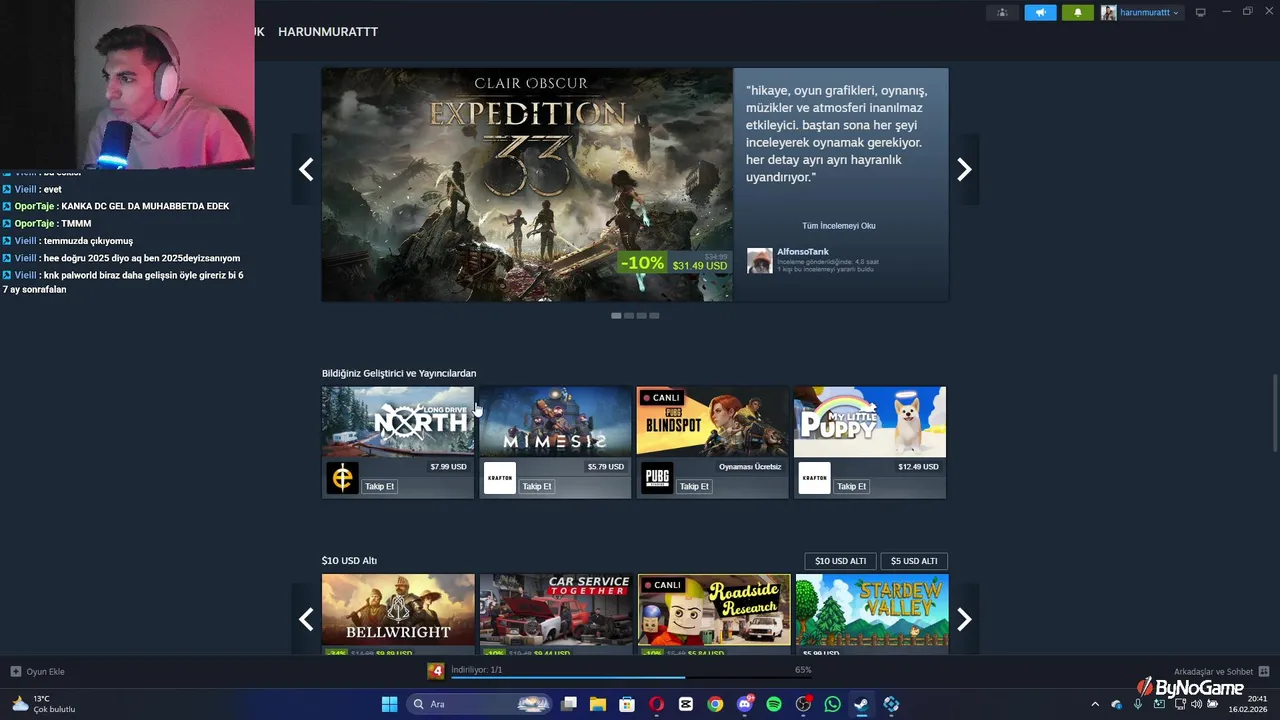Screen dimensions: 1280x720
Task: Go to previous under-$10 games with left arrow
Action: 306,619
